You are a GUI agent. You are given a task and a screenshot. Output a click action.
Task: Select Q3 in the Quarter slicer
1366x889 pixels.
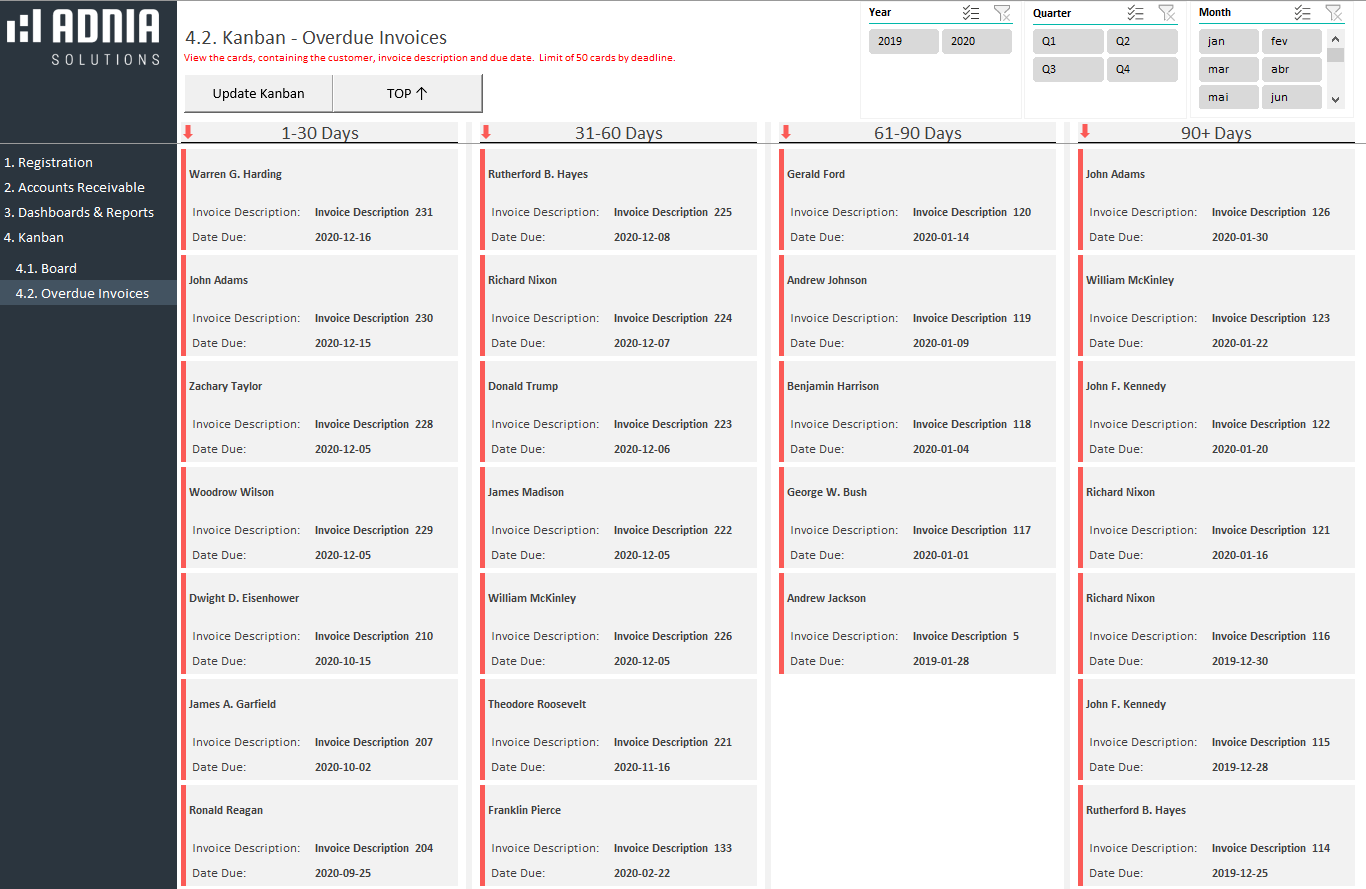[1067, 70]
